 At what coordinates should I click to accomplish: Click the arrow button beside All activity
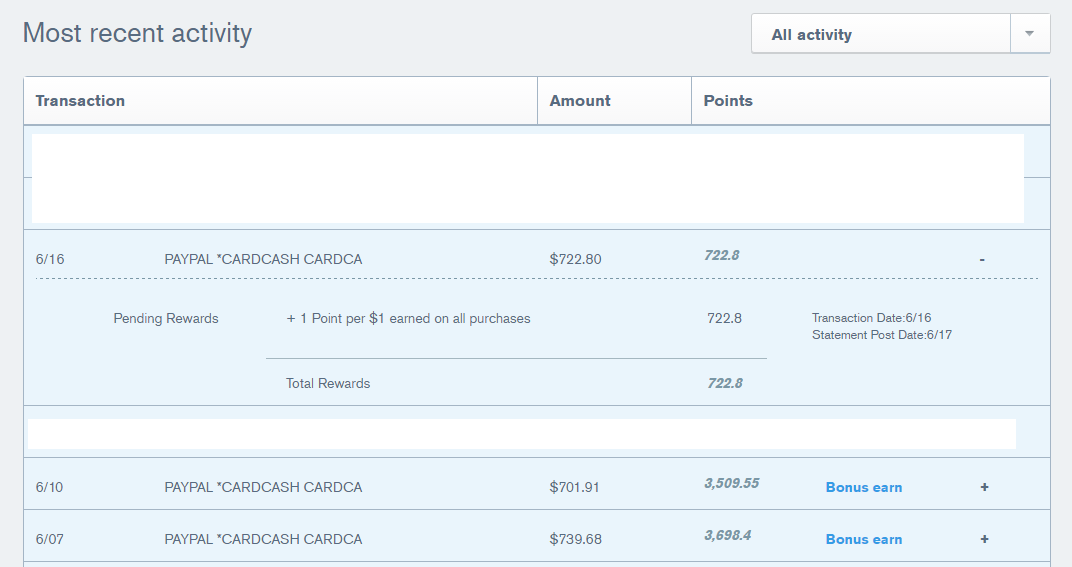pos(1029,34)
